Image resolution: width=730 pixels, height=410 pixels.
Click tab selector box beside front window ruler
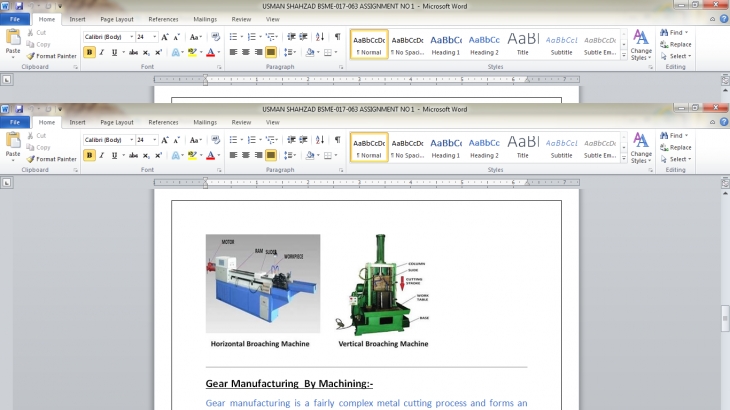click(x=7, y=182)
